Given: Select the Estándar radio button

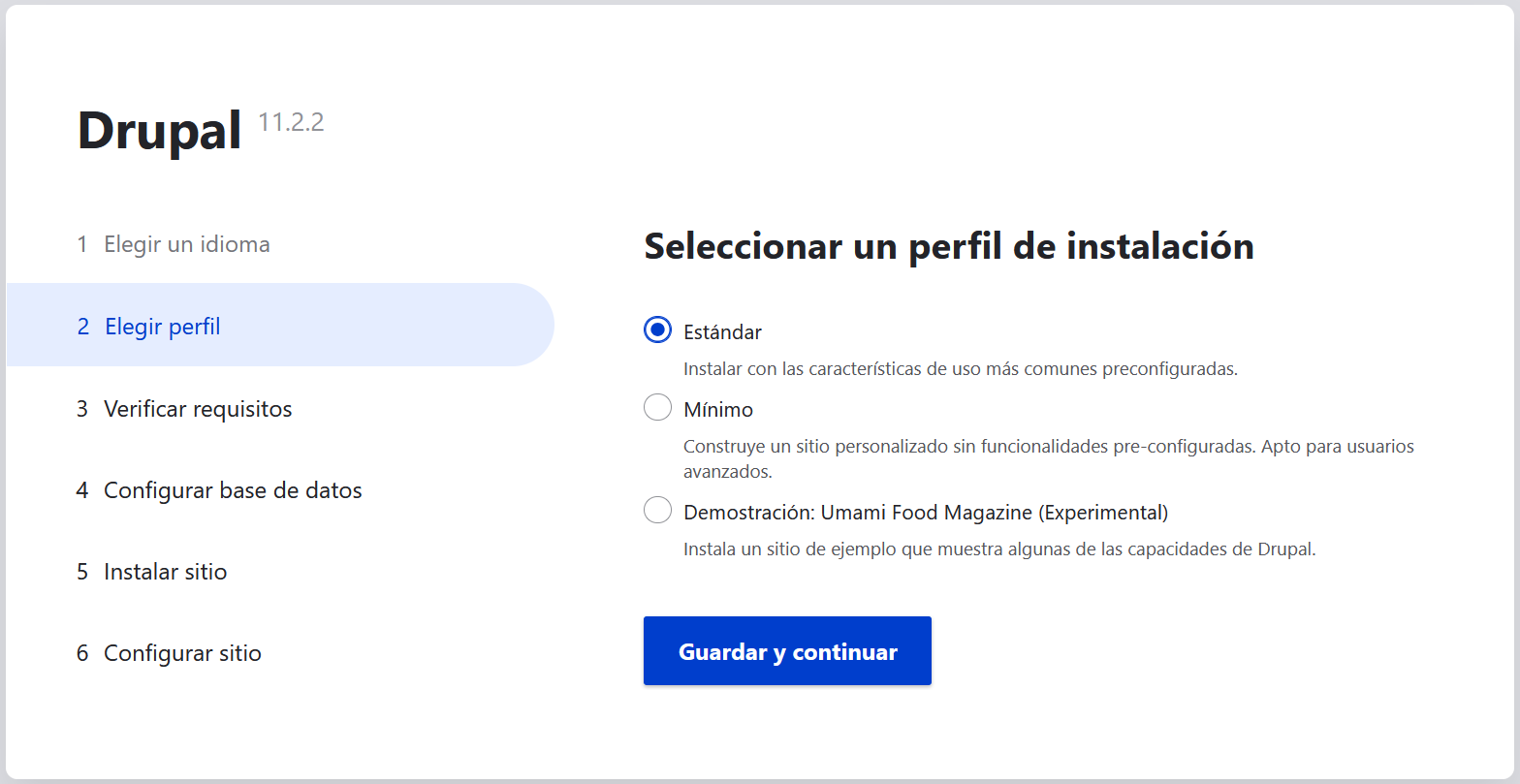Looking at the screenshot, I should coord(657,330).
